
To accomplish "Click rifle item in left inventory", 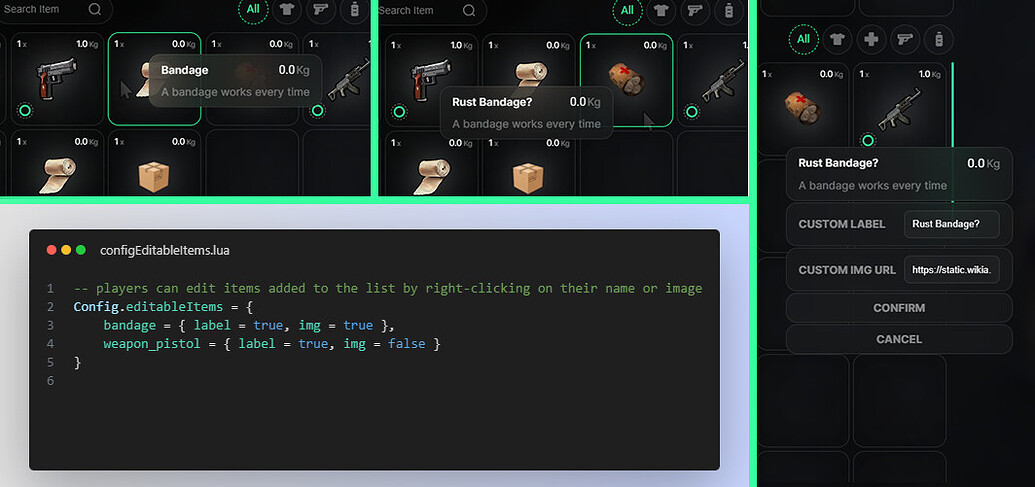I will (337, 79).
